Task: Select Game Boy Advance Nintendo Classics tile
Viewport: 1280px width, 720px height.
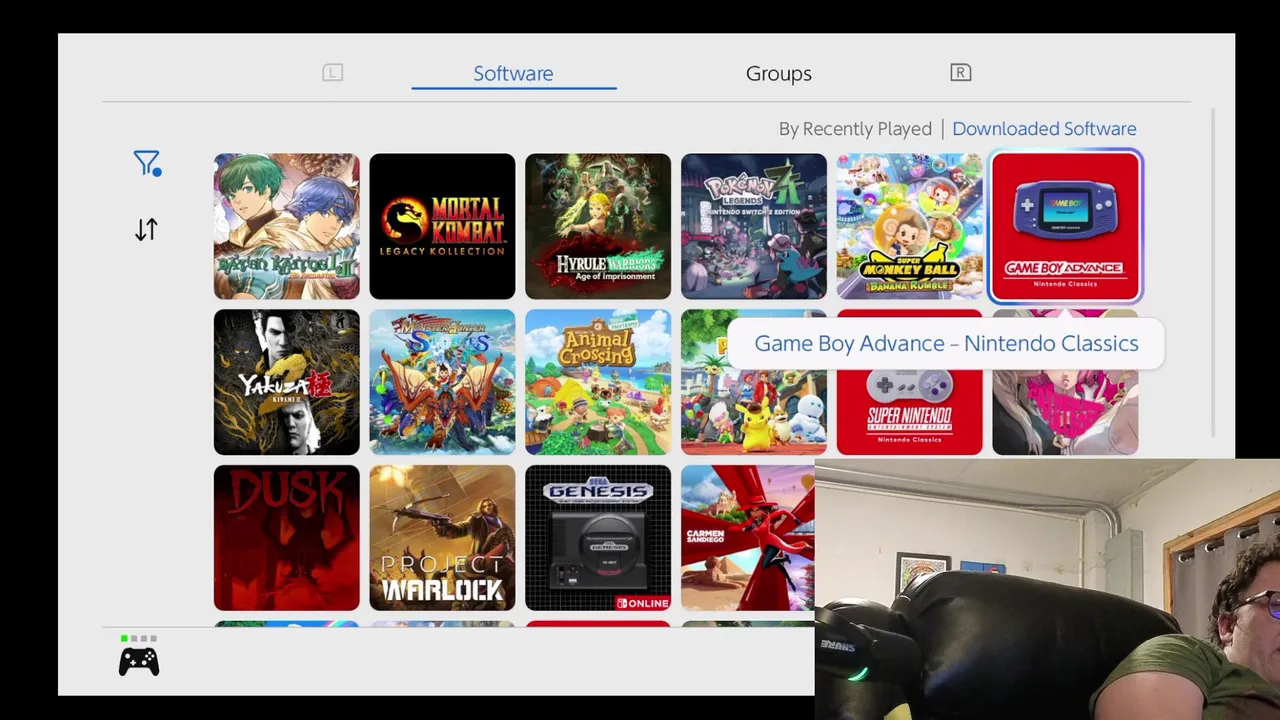Action: pos(1066,226)
